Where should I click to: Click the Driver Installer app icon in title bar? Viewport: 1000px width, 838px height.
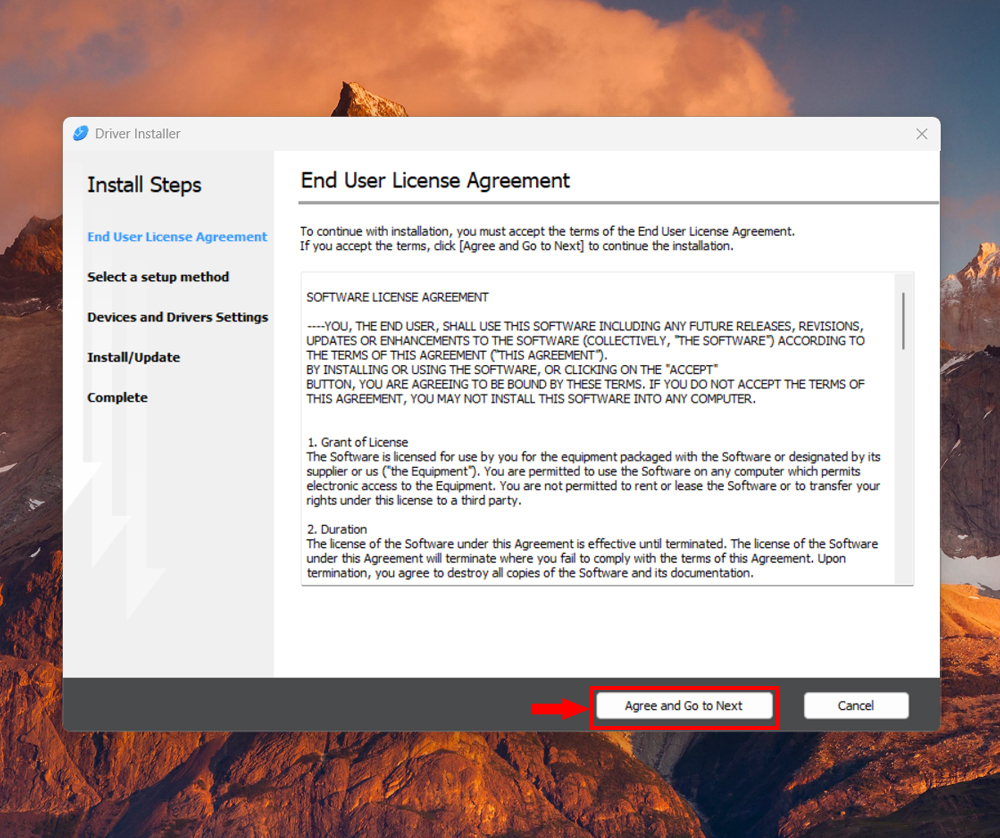81,133
